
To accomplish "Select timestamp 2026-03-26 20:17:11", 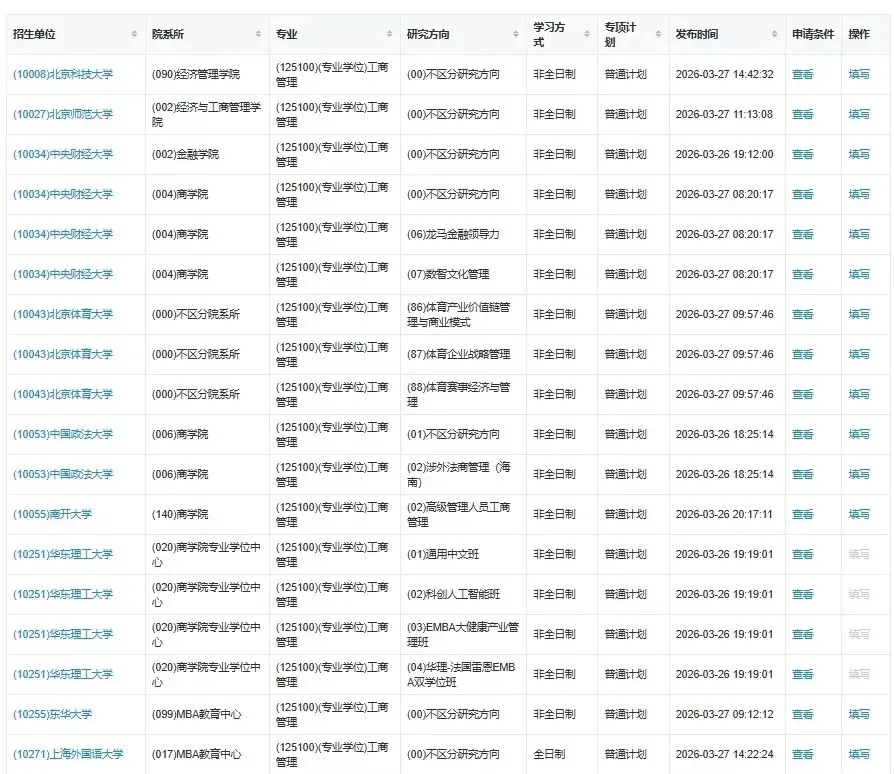I will tap(724, 514).
